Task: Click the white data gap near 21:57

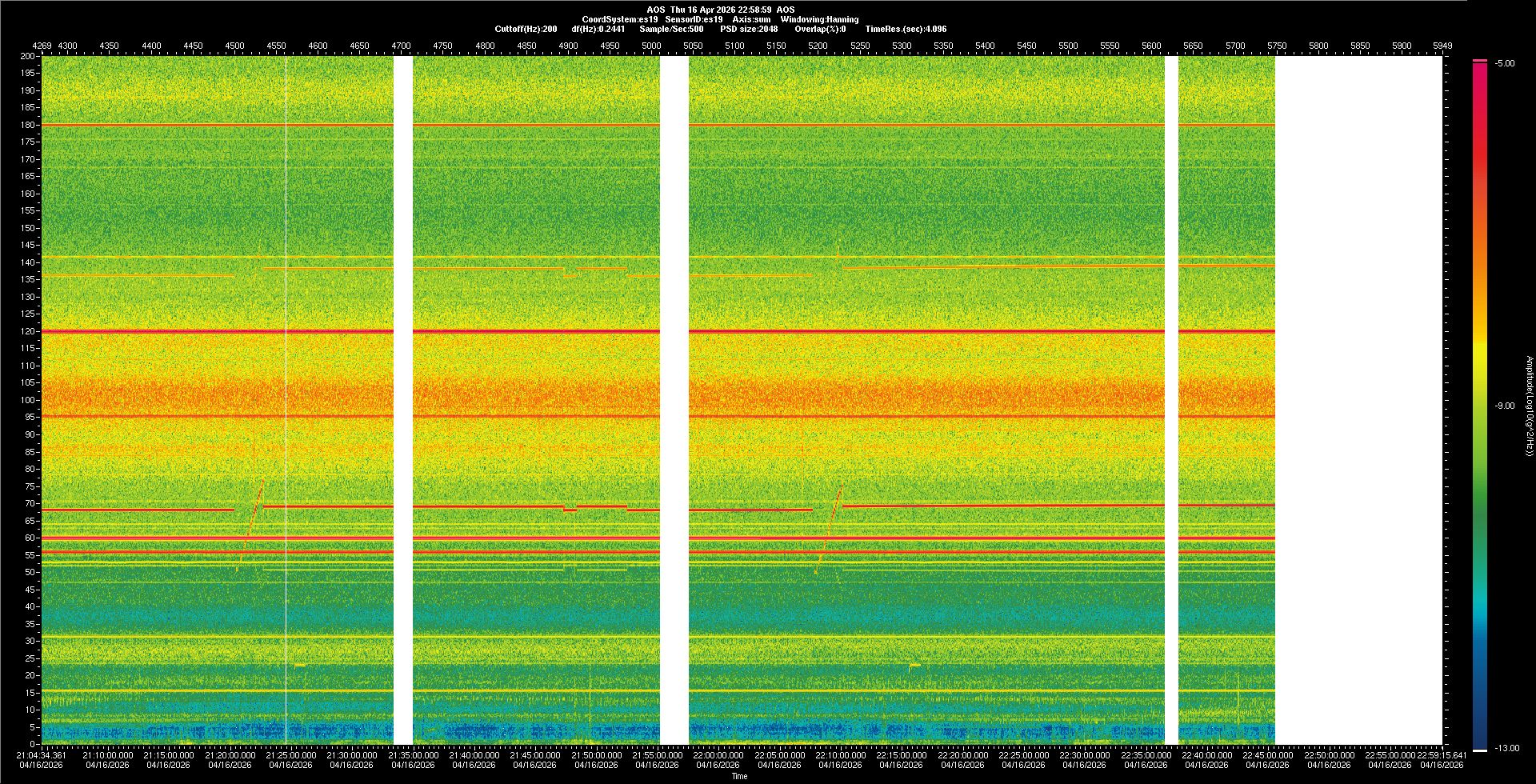Action: [x=674, y=400]
